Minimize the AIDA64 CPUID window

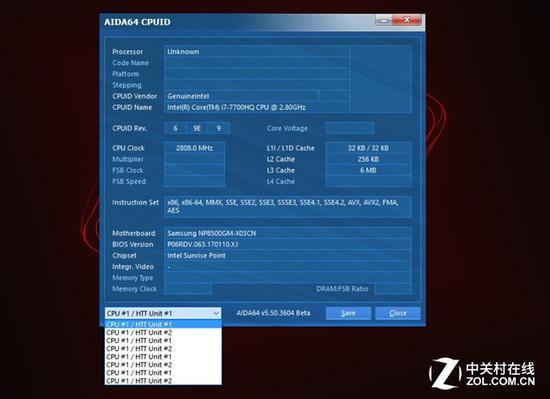[384, 20]
